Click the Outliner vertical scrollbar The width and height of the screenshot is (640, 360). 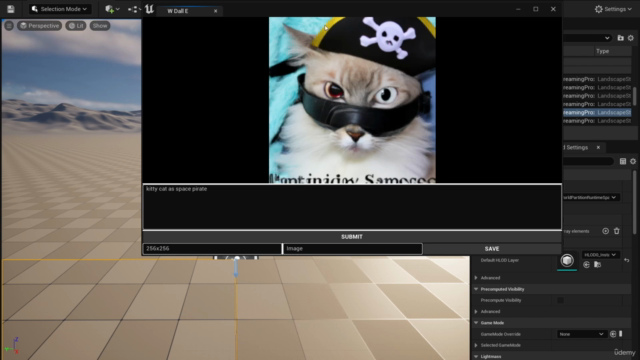click(635, 96)
